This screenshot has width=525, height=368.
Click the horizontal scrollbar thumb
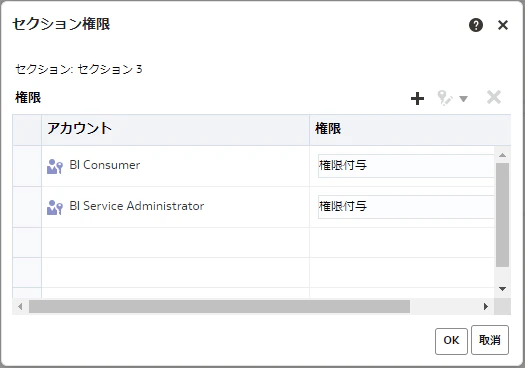click(219, 306)
